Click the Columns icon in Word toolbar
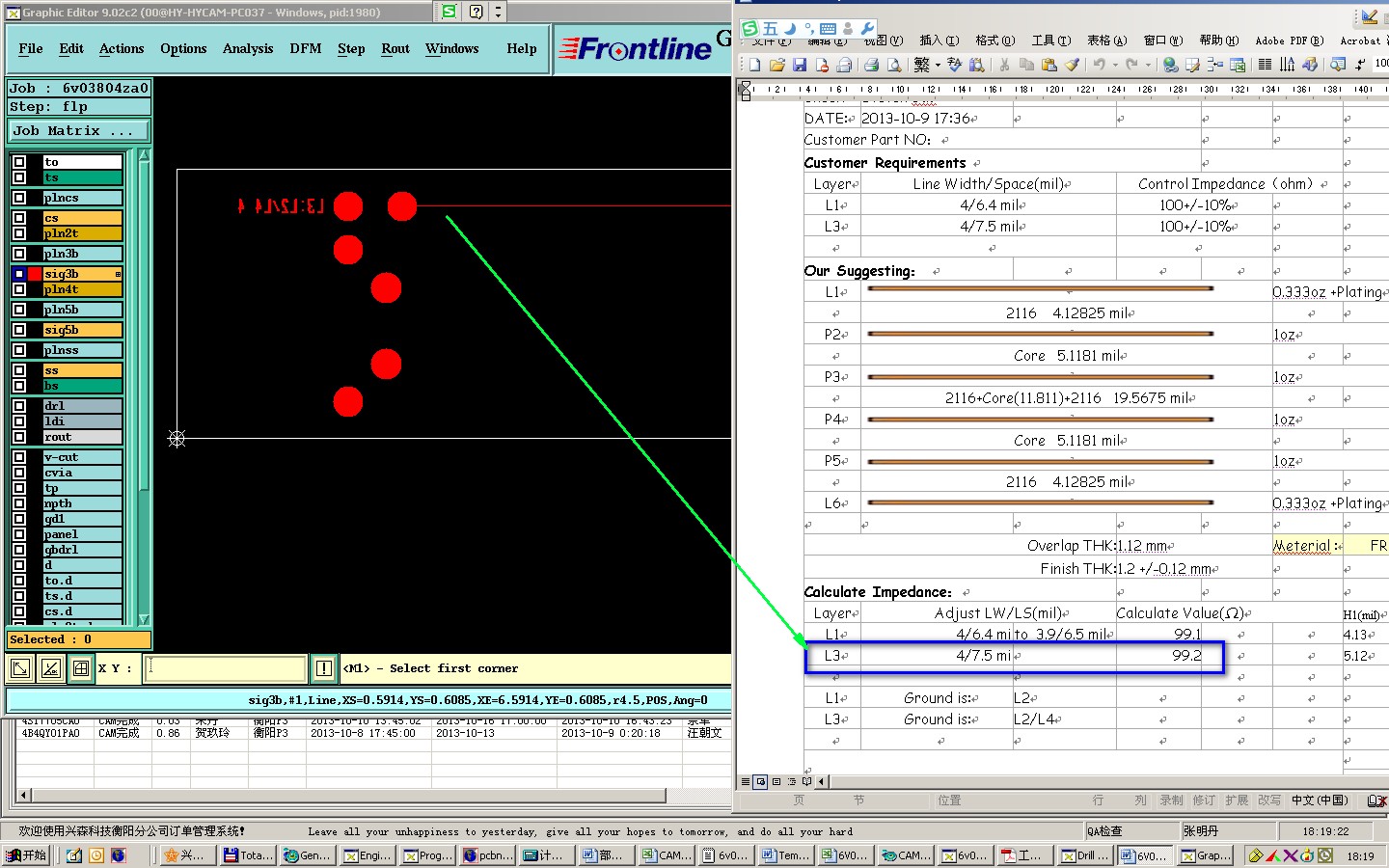The width and height of the screenshot is (1389, 868). coord(1265,65)
